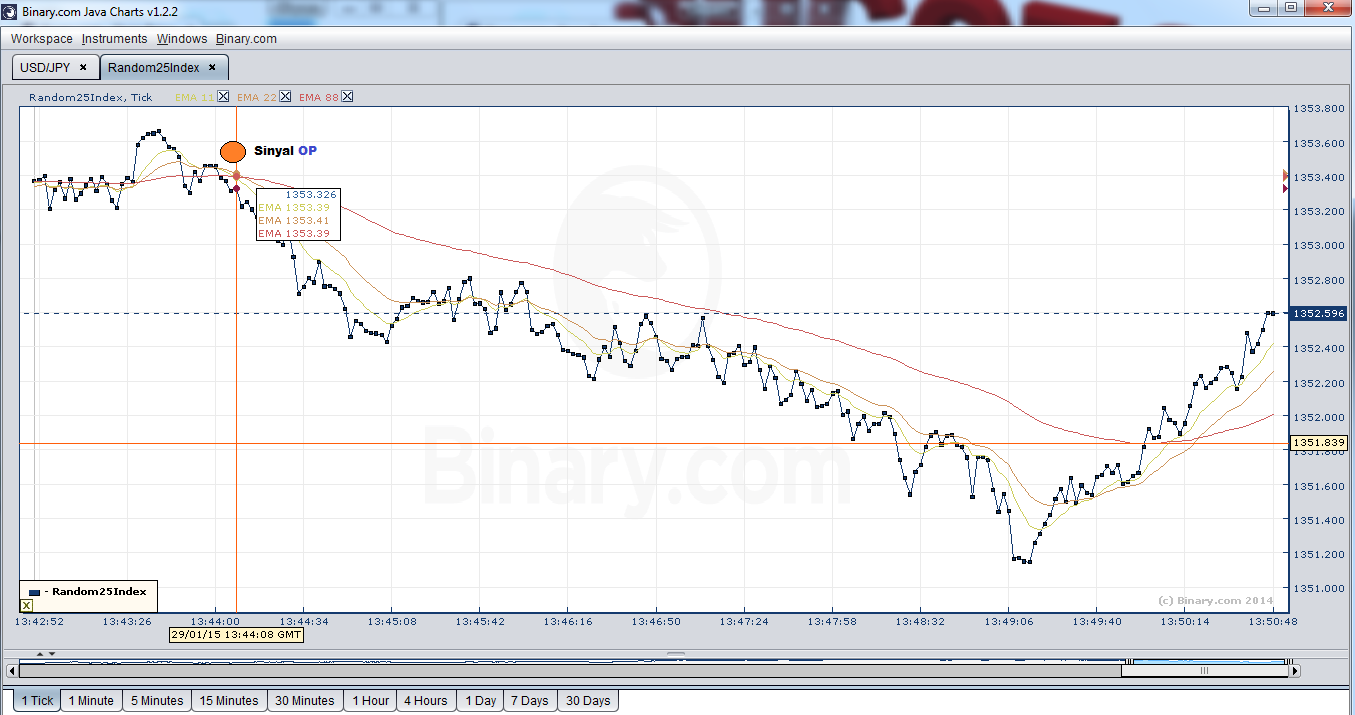Image resolution: width=1355 pixels, height=715 pixels.
Task: Click the (c) Binary.com 2014 copyright text
Action: click(1215, 601)
